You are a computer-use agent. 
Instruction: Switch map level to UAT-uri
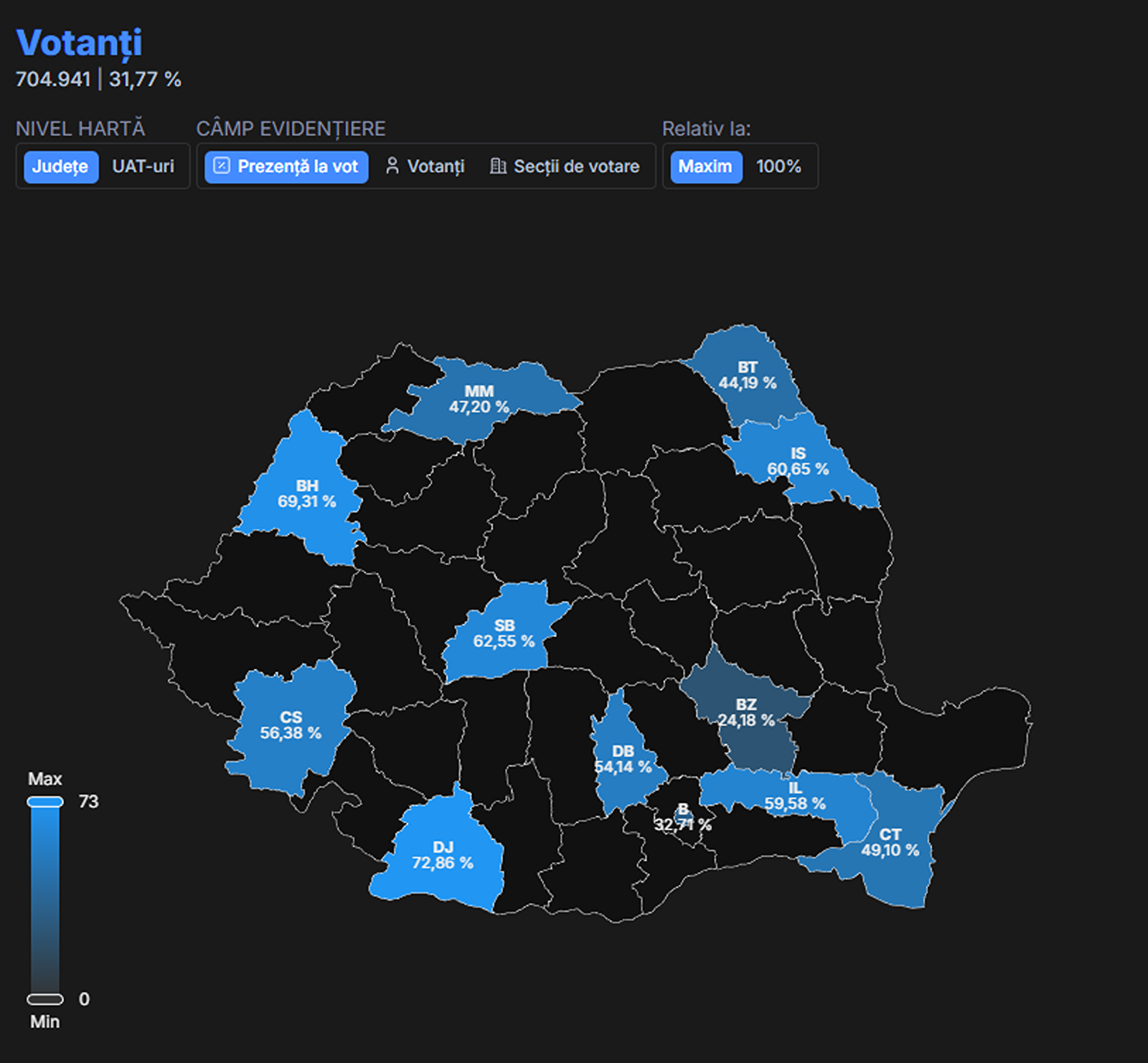(143, 166)
